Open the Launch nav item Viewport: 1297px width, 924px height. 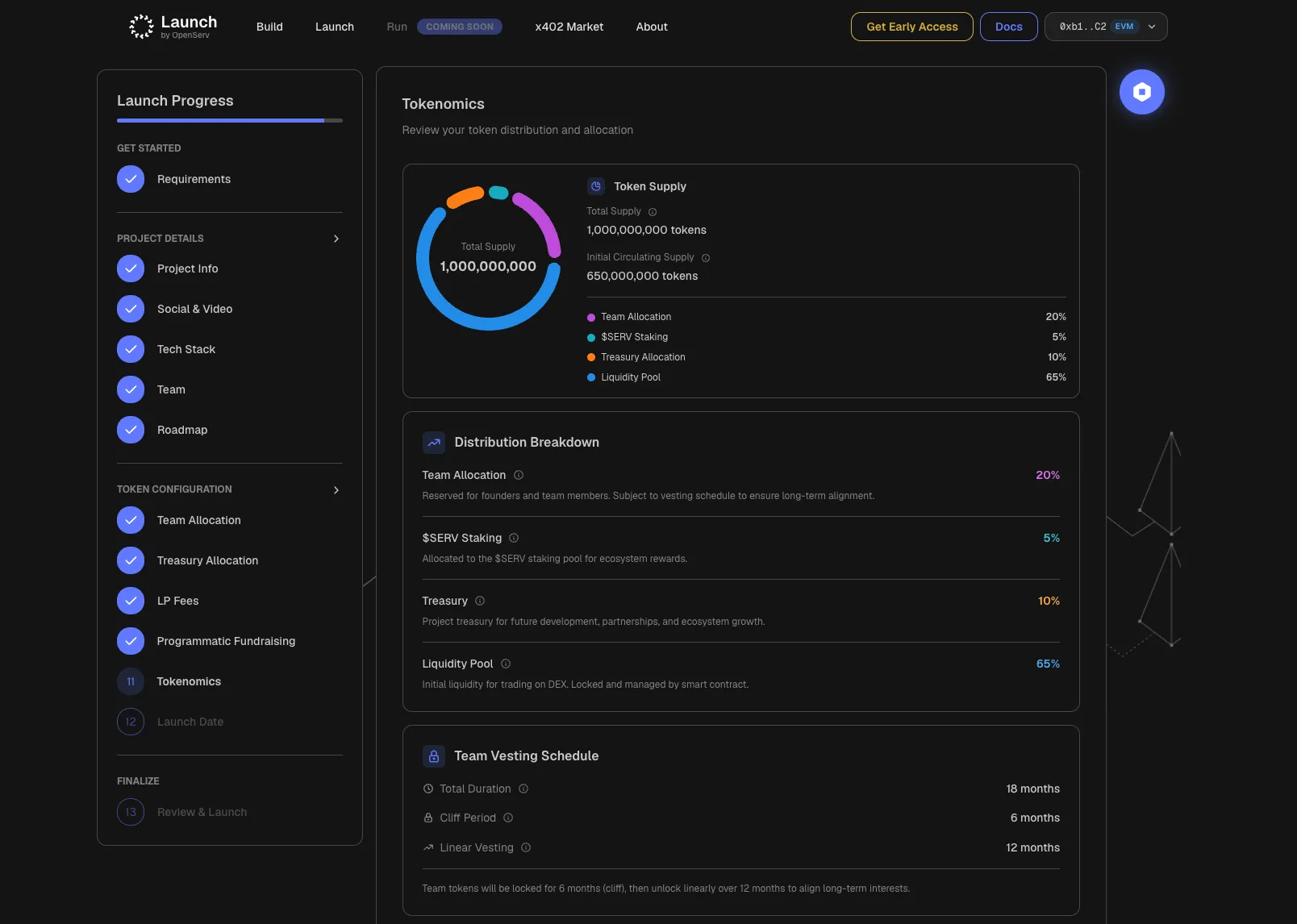[335, 27]
